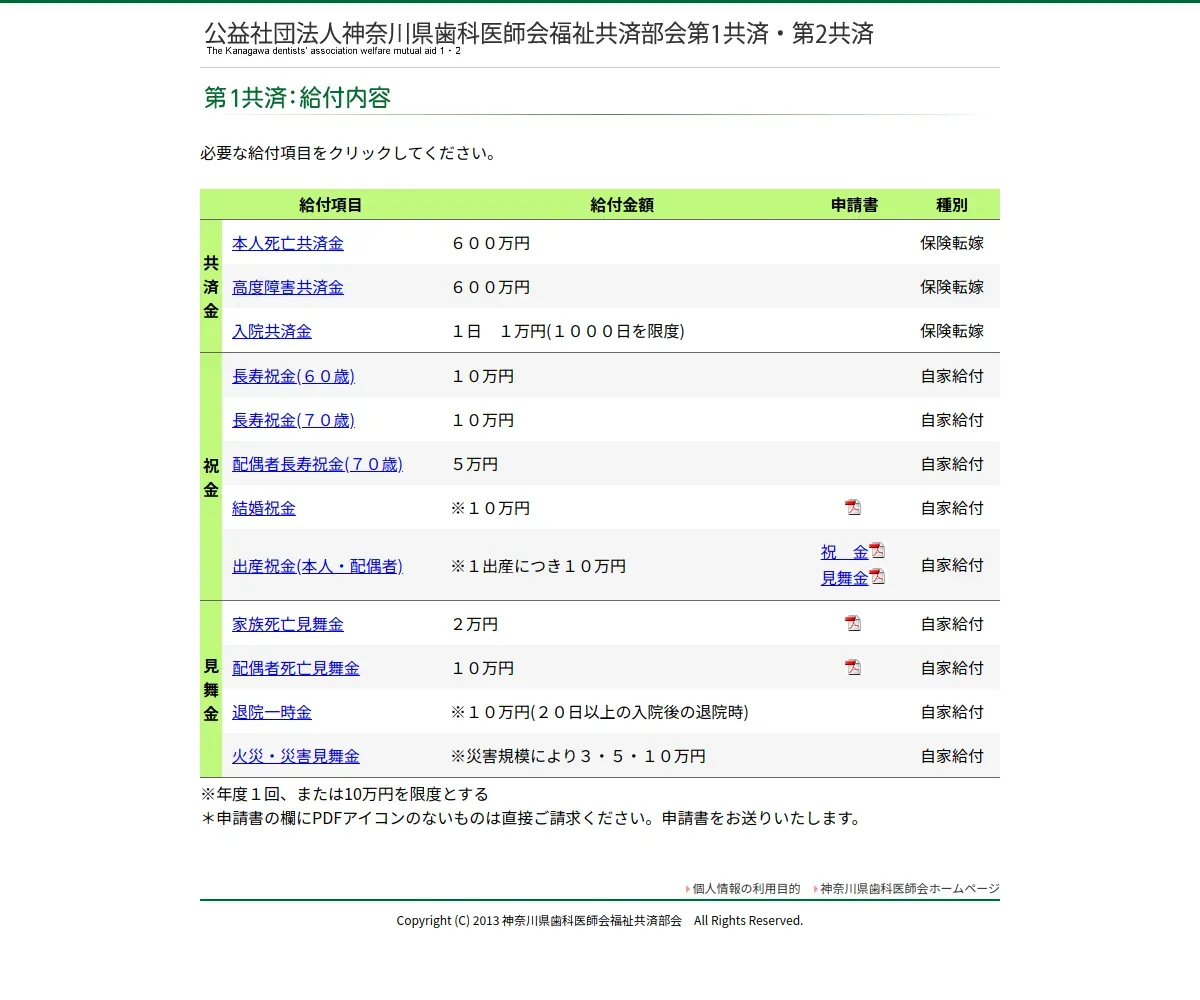Open the 家族死亡見舞金 application PDF icon
Image resolution: width=1200 pixels, height=1000 pixels.
tap(853, 623)
